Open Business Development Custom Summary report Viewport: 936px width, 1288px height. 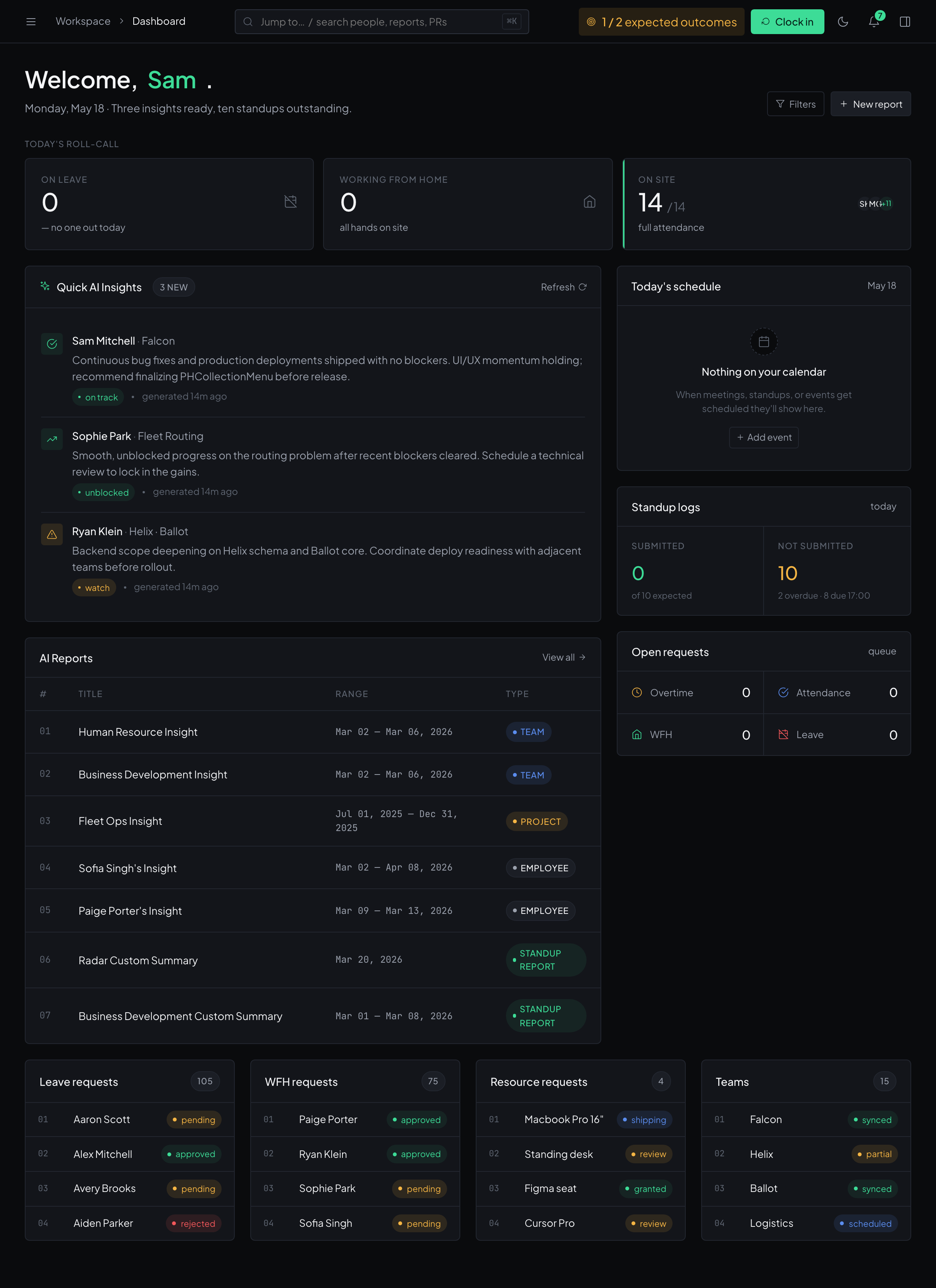coord(313,1015)
